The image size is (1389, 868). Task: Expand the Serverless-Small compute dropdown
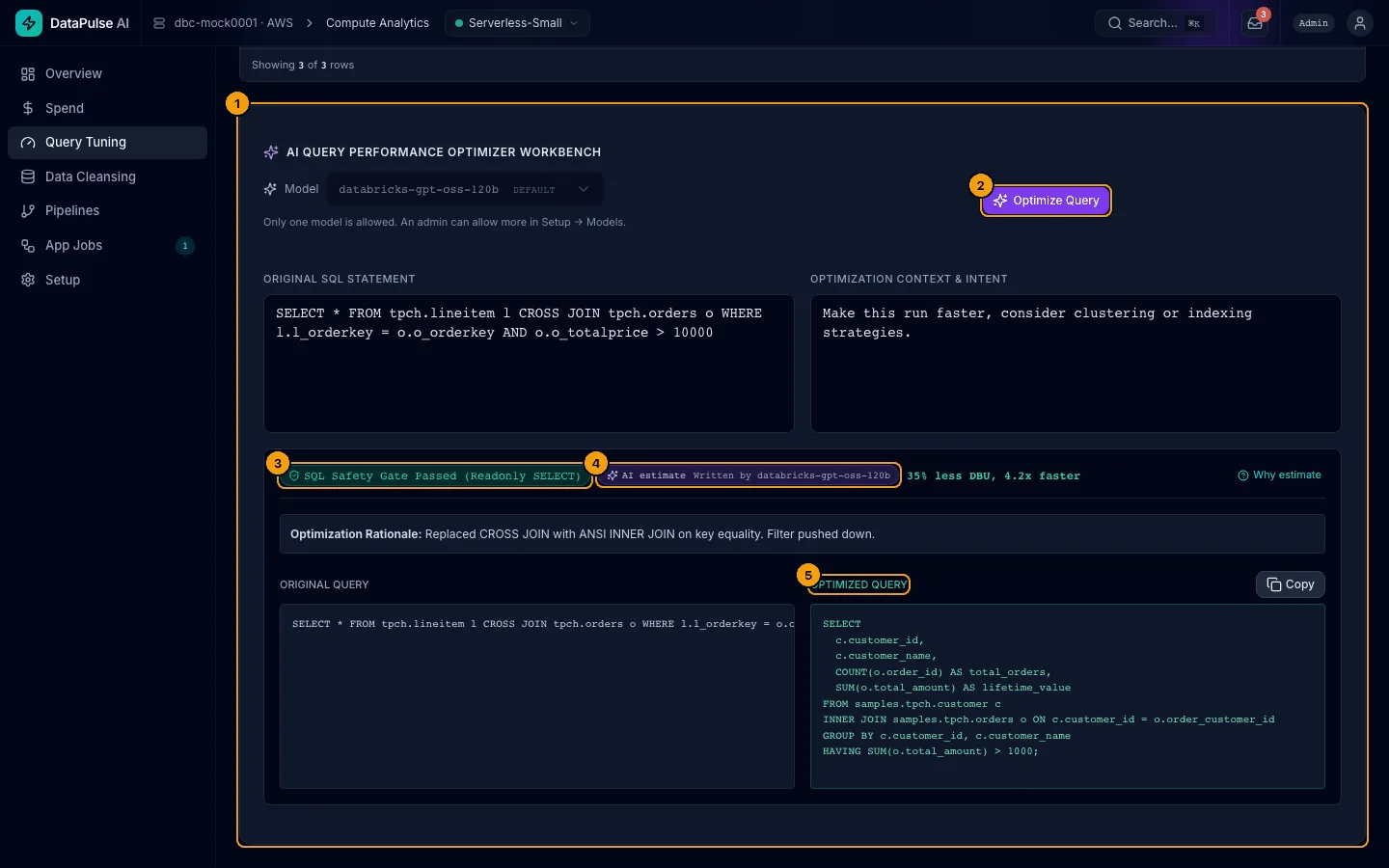517,23
